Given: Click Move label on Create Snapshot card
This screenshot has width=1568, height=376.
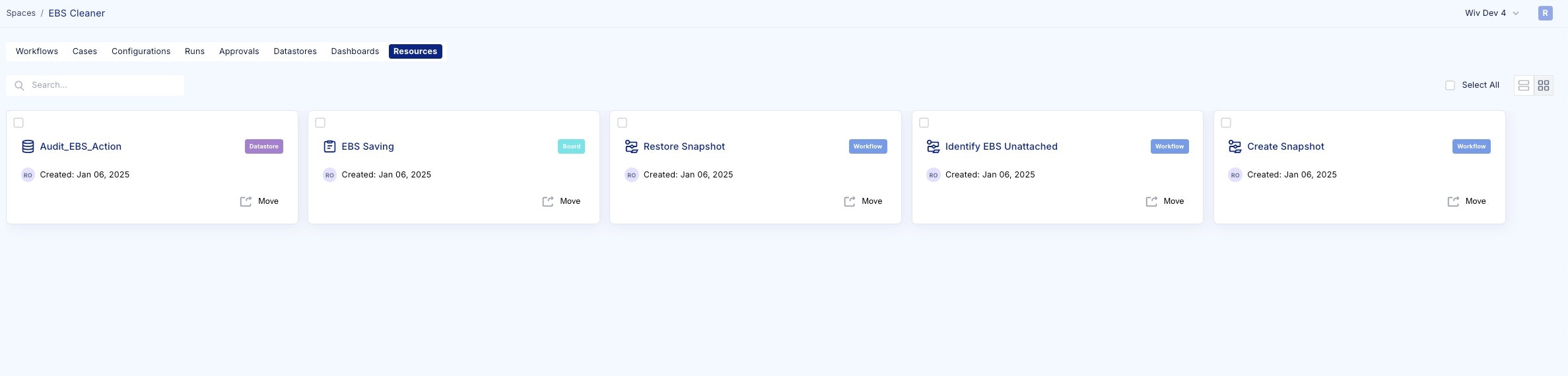Looking at the screenshot, I should pyautogui.click(x=1476, y=201).
